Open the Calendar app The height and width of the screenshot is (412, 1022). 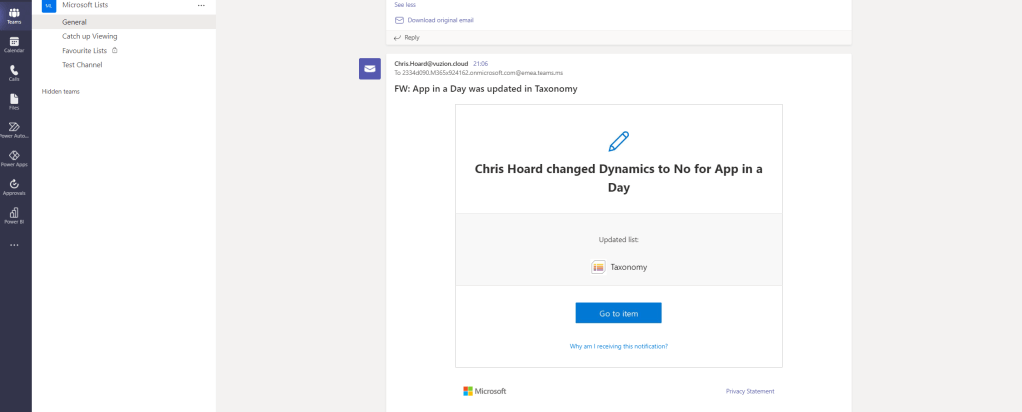(14, 44)
